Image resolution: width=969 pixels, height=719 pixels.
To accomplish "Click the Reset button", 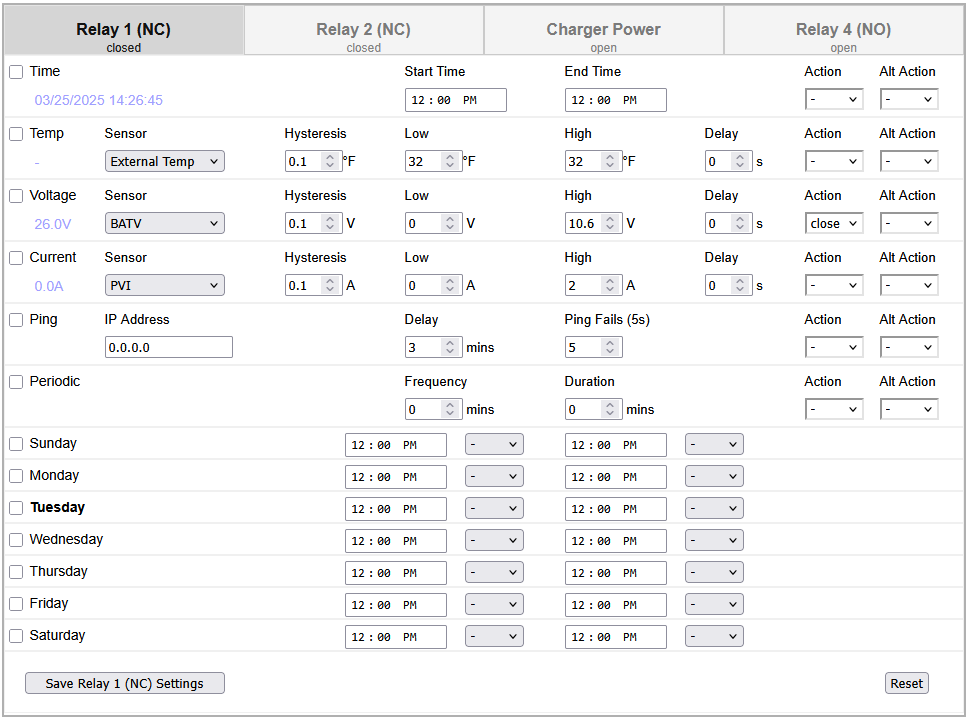I will (907, 683).
